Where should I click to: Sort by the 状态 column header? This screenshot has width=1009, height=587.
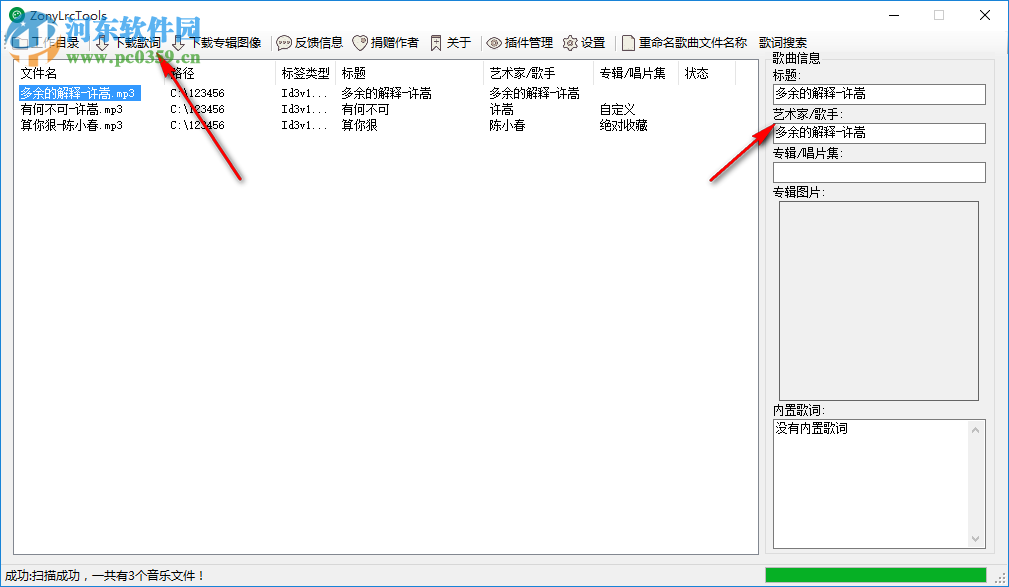point(698,72)
